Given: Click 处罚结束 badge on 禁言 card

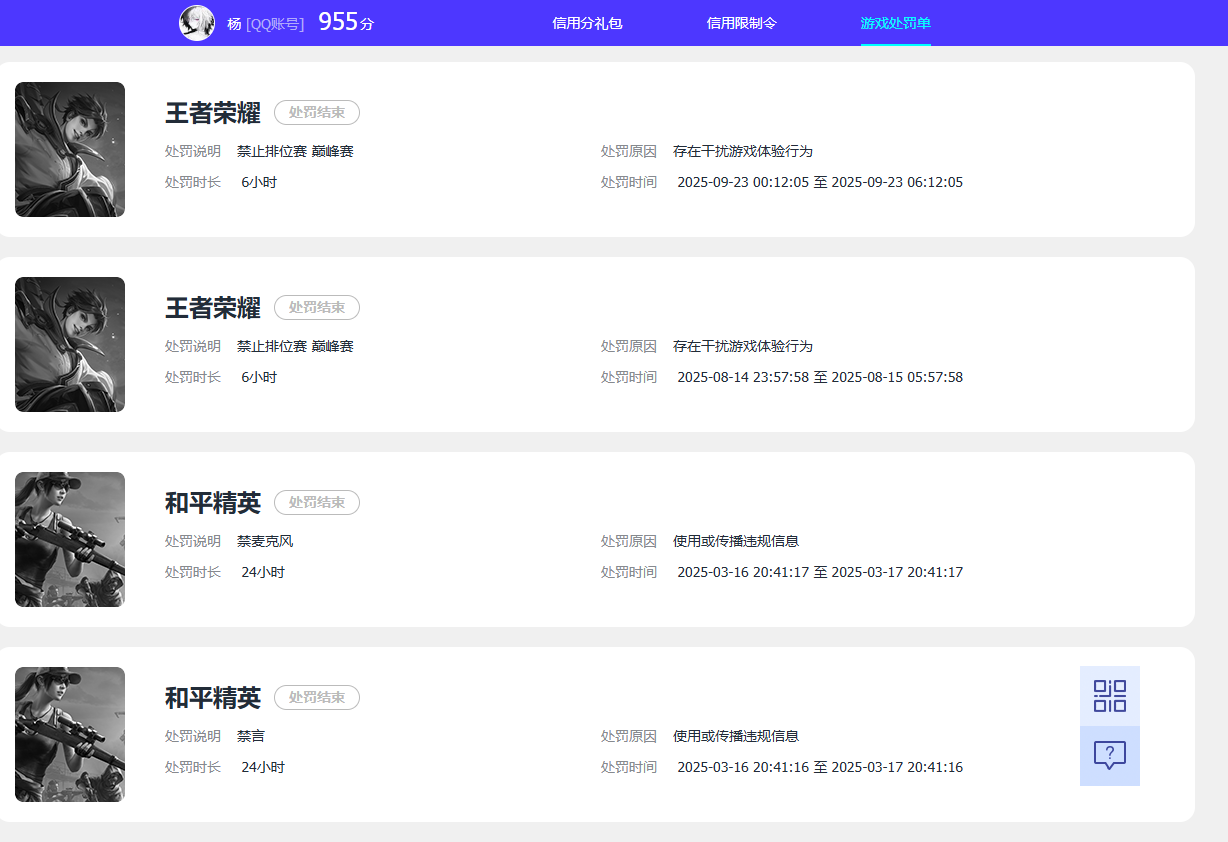Looking at the screenshot, I should point(317,698).
